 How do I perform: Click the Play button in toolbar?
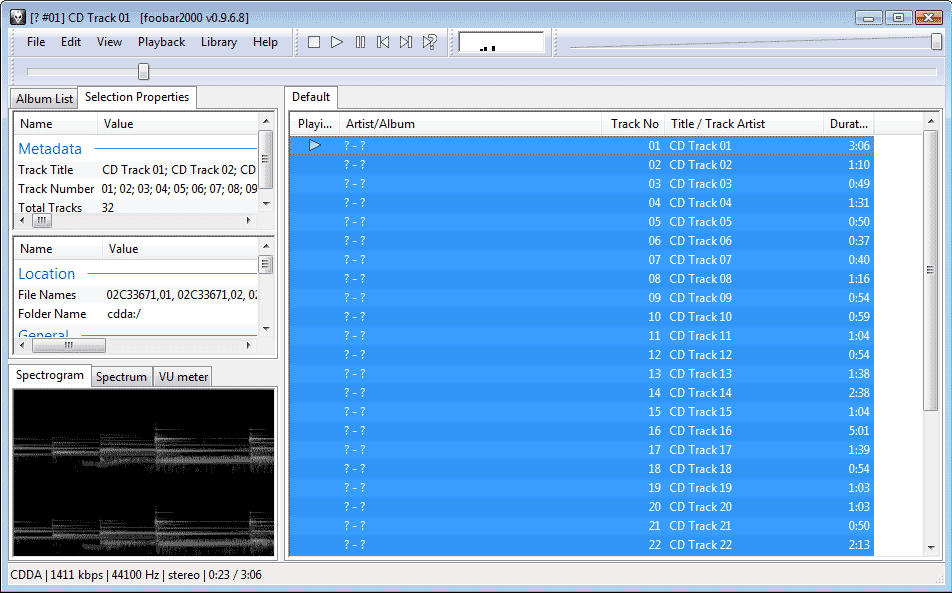tap(337, 42)
